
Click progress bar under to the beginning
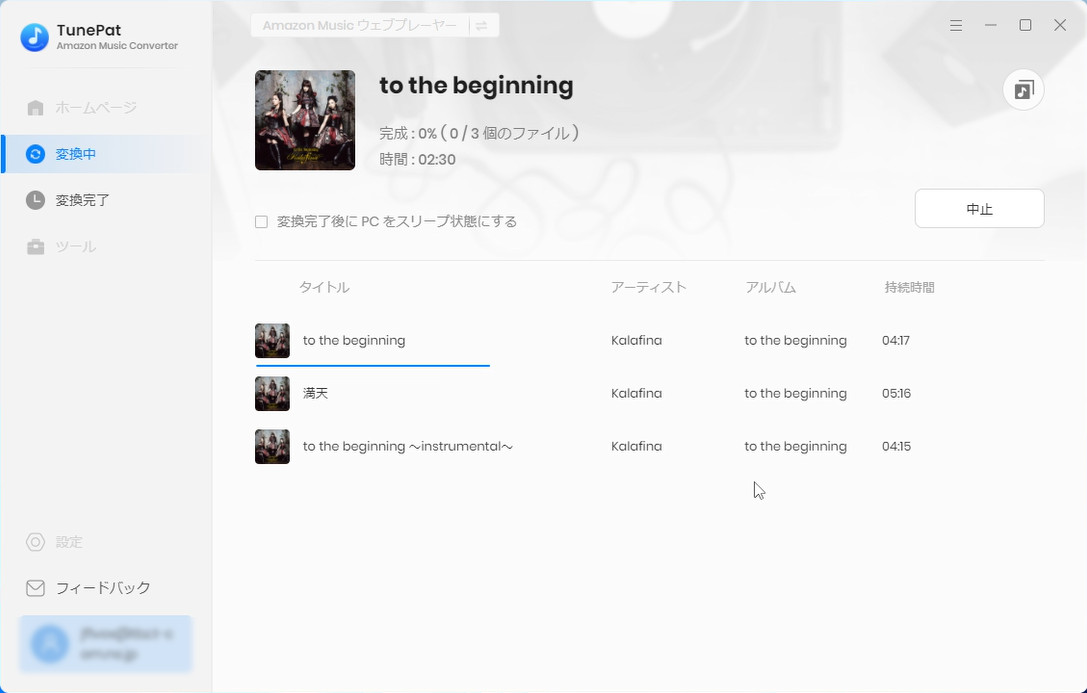(x=373, y=365)
